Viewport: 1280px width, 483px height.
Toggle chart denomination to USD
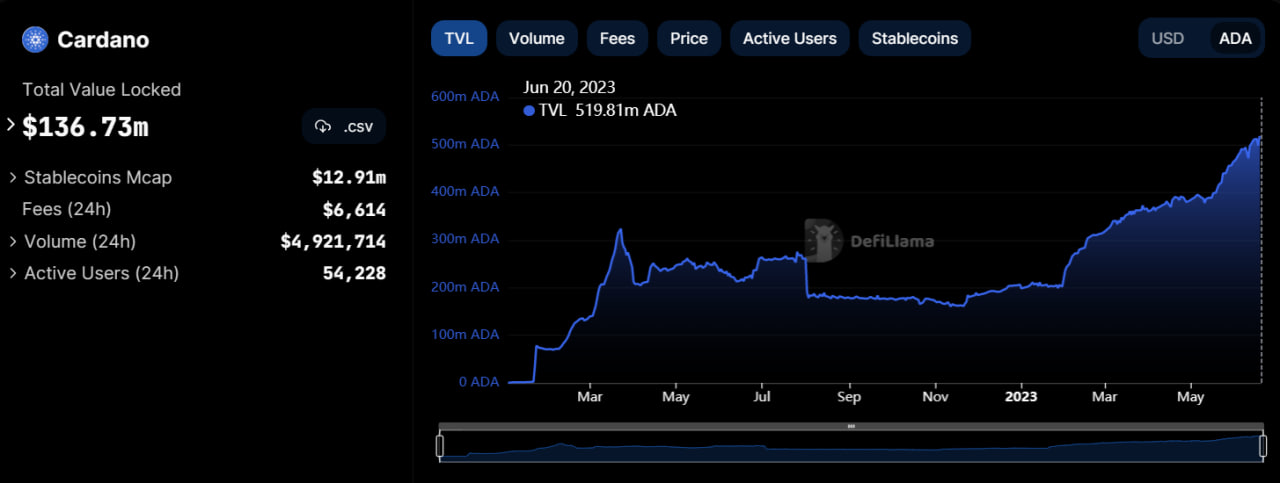[x=1168, y=38]
